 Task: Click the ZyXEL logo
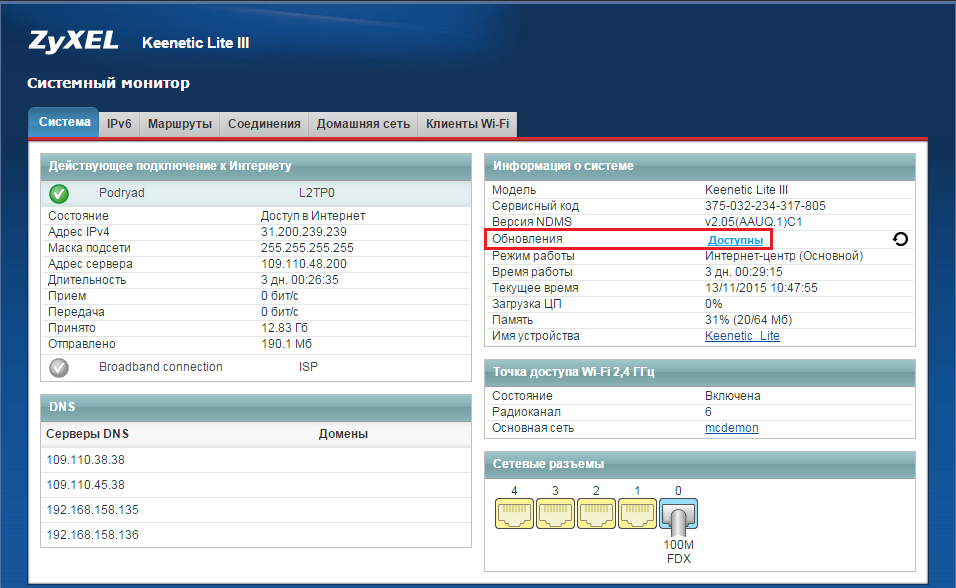point(73,41)
